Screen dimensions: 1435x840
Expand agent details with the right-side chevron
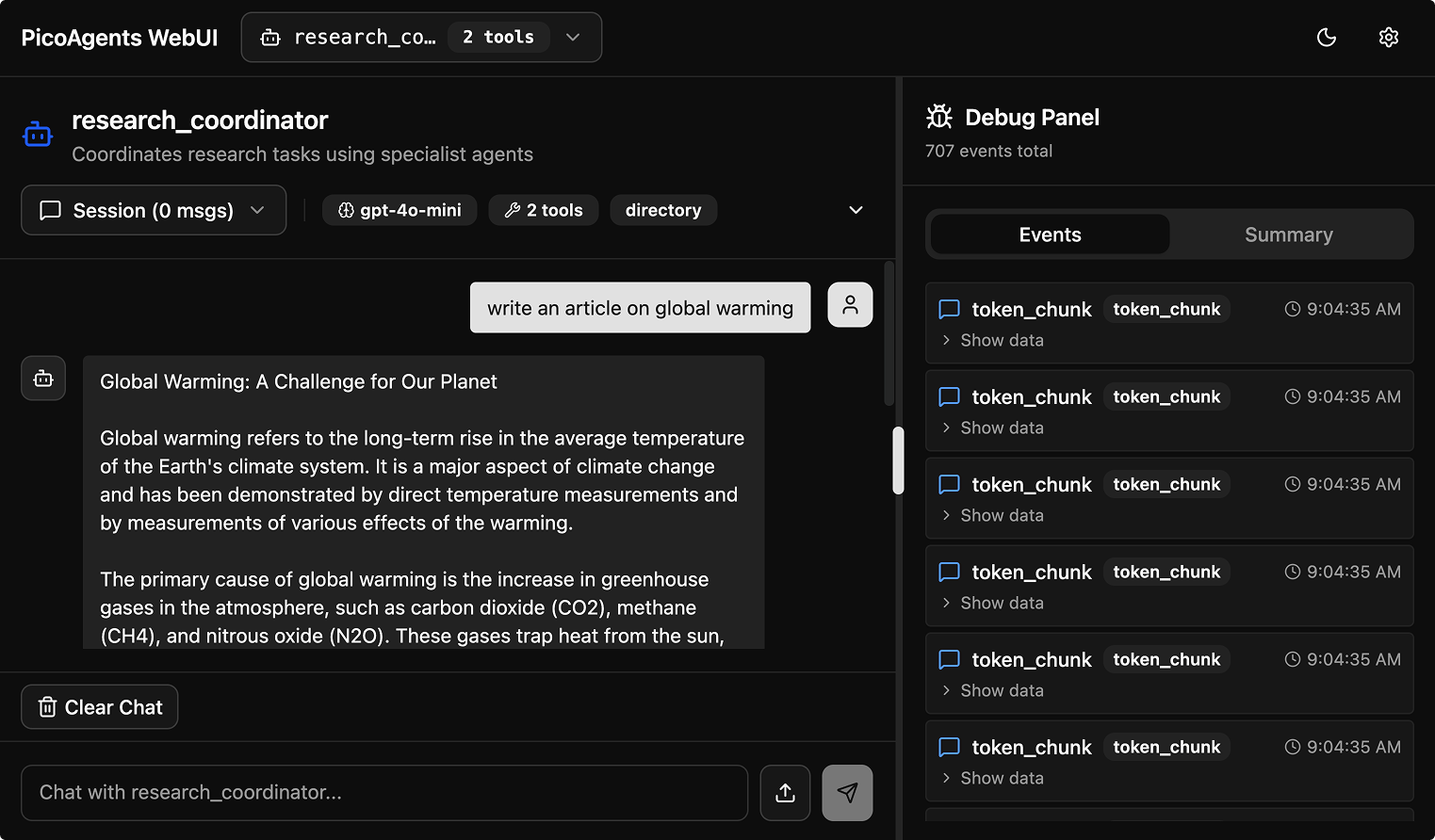coord(856,210)
